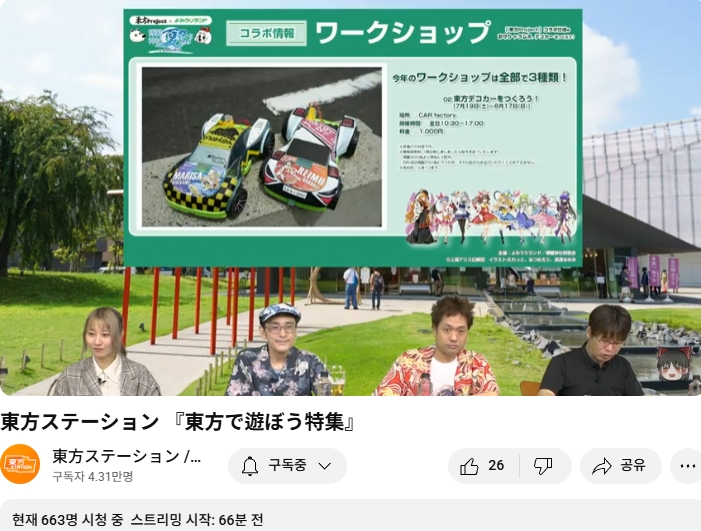Open the share (공유) dialog
Screen dimensions: 701x531
point(621,466)
